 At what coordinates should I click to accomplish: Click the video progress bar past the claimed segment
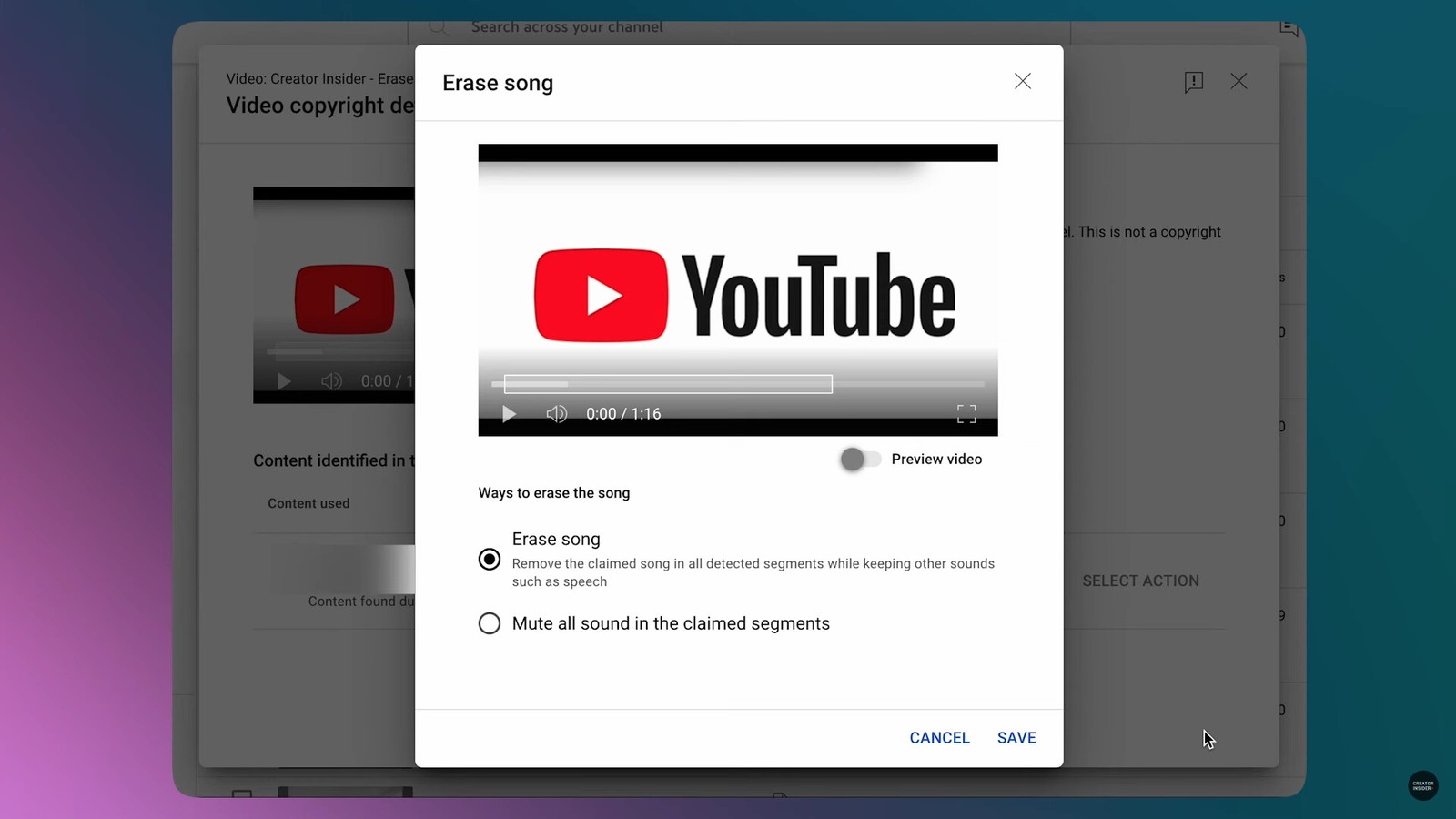pos(910,384)
